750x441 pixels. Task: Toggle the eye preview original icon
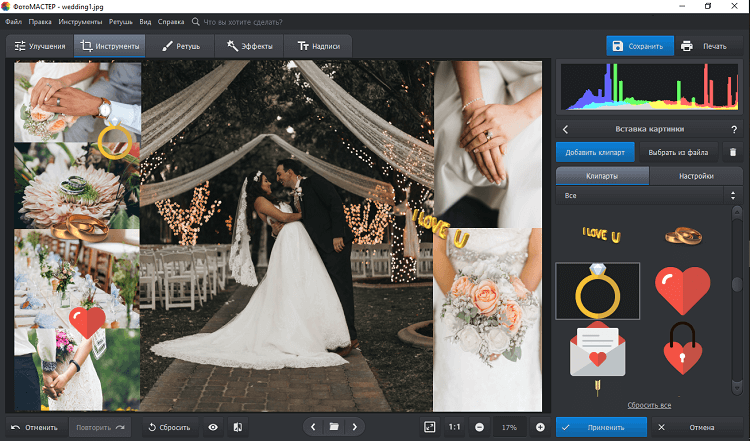tap(213, 427)
